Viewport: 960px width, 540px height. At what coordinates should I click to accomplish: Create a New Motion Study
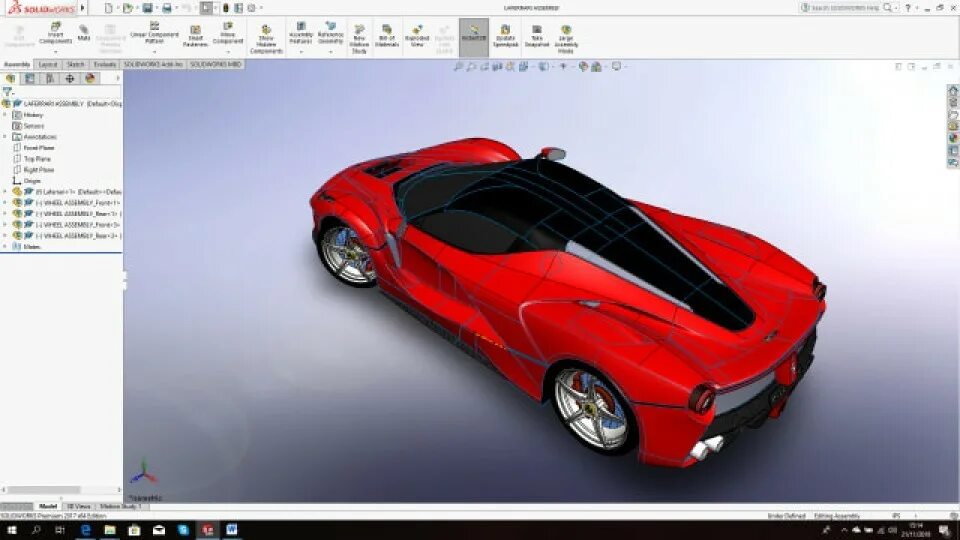359,39
